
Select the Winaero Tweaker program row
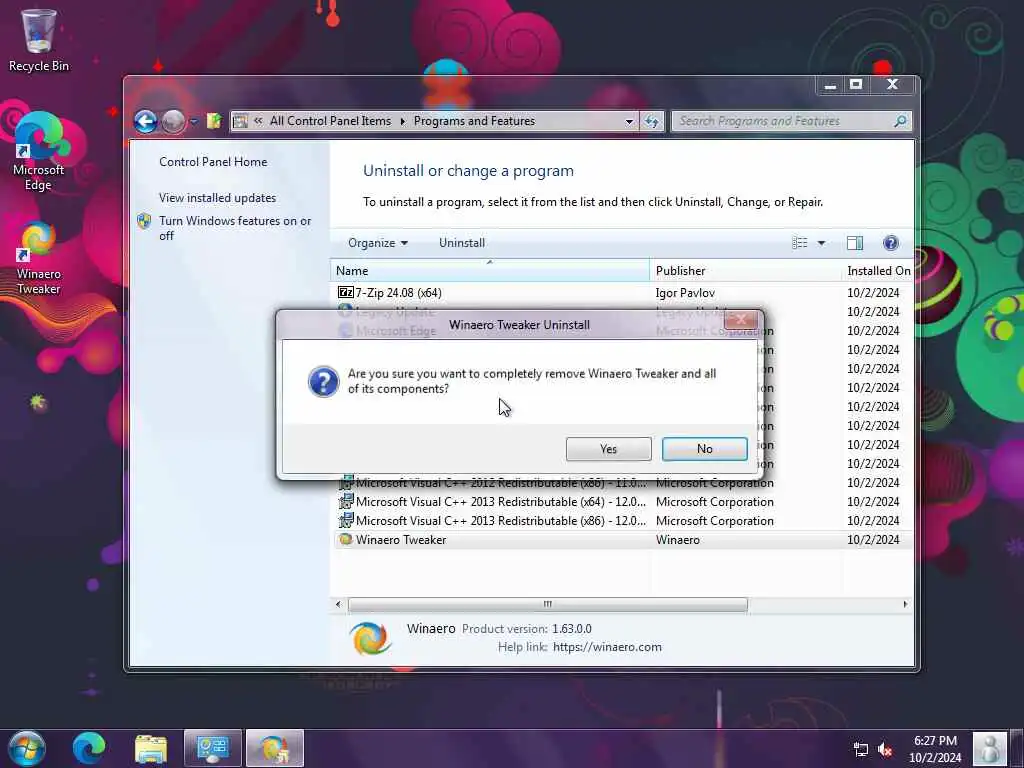[x=622, y=539]
